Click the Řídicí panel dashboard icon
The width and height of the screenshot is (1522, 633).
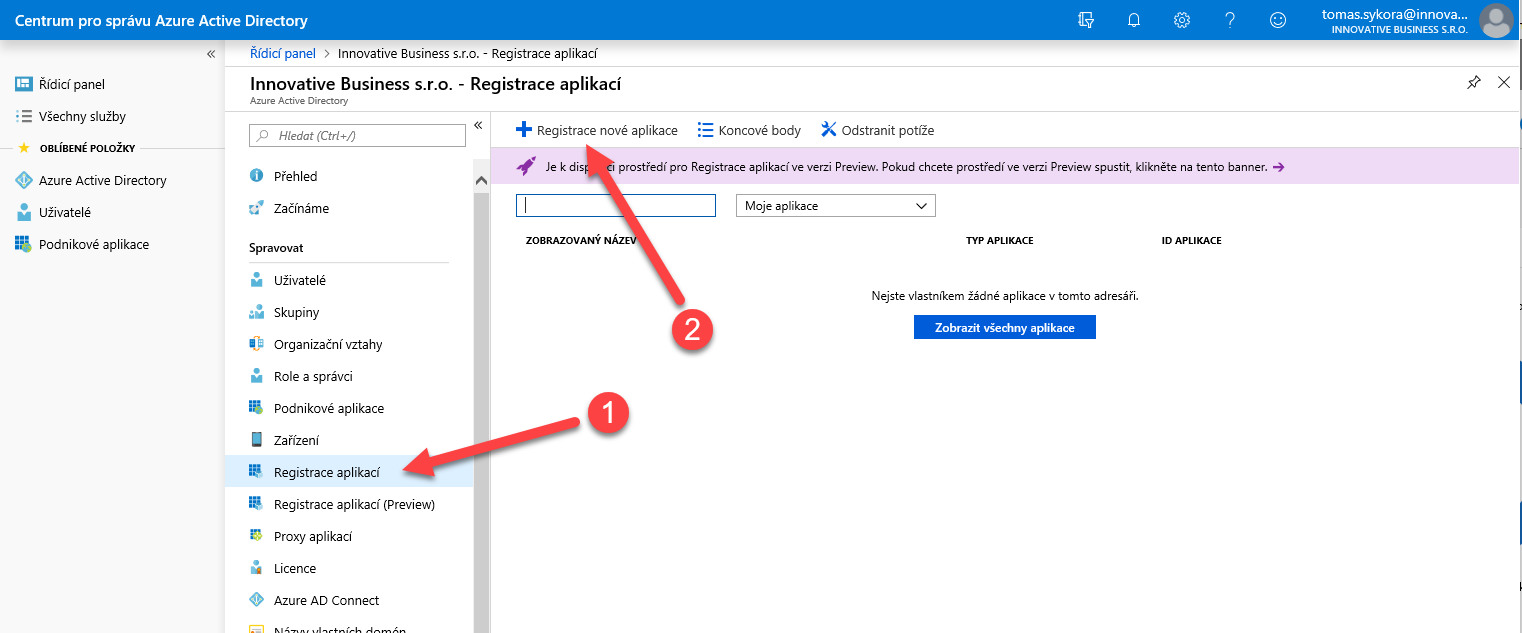24,84
